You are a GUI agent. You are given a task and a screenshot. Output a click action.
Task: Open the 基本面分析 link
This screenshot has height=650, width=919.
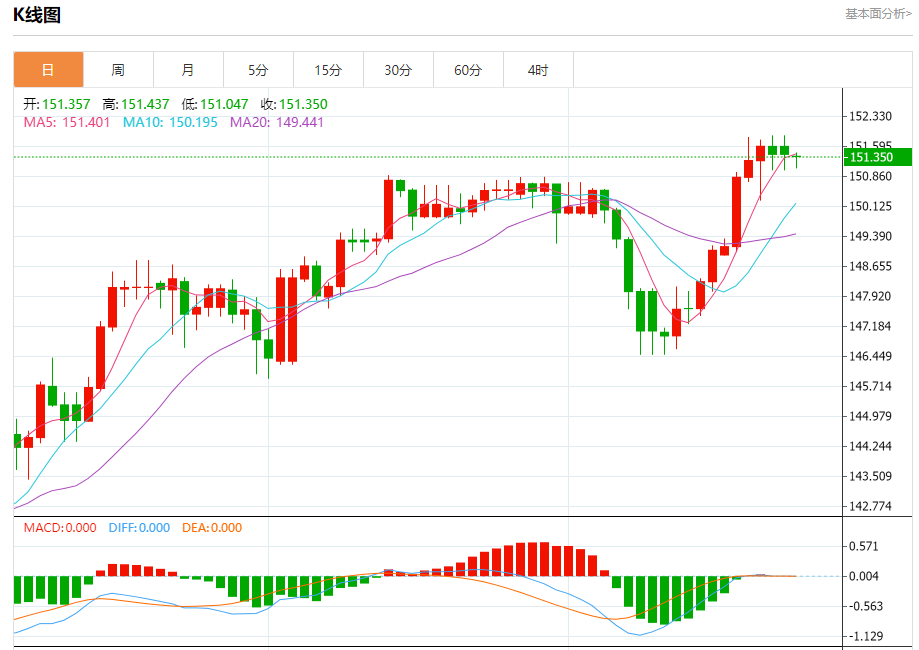(878, 14)
